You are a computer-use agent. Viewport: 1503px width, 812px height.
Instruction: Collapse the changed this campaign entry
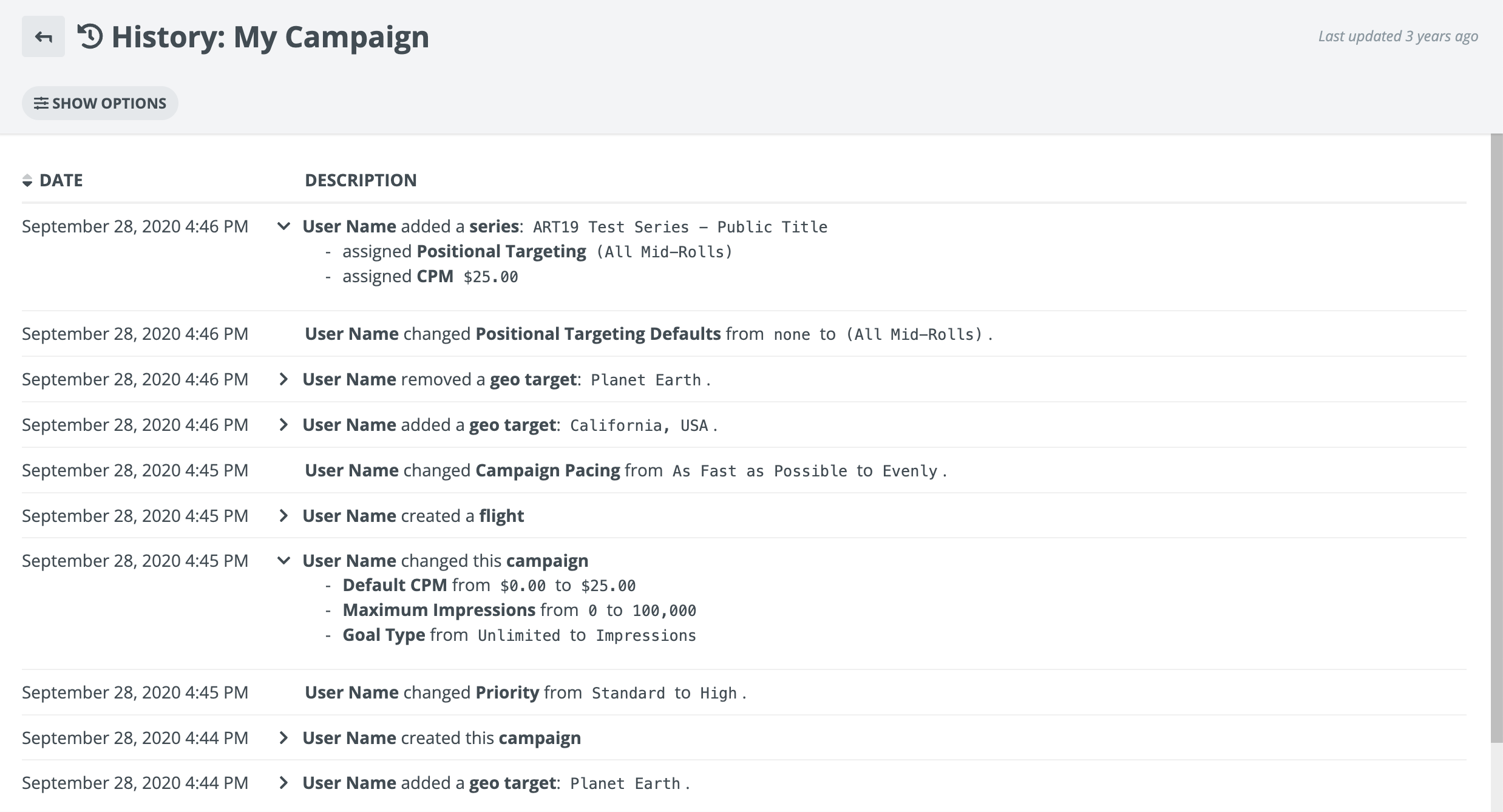click(x=283, y=561)
